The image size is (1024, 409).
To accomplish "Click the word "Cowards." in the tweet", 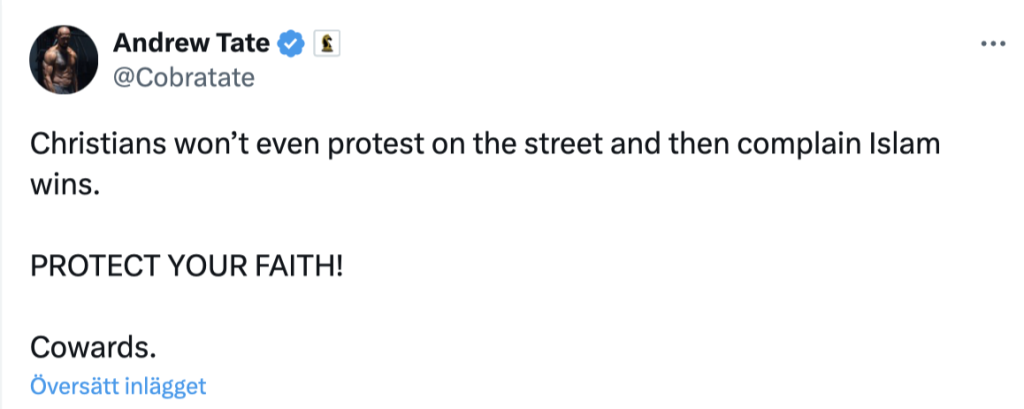I will point(94,346).
